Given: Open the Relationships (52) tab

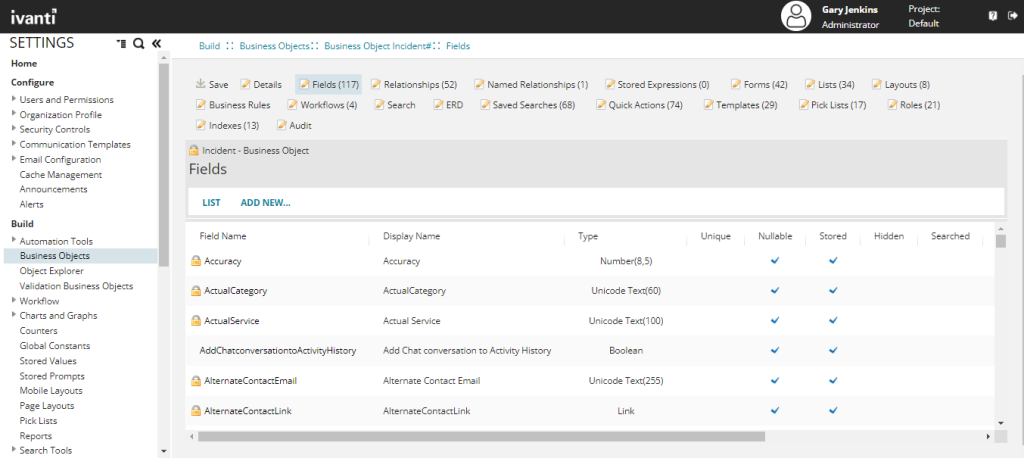Looking at the screenshot, I should pyautogui.click(x=414, y=84).
